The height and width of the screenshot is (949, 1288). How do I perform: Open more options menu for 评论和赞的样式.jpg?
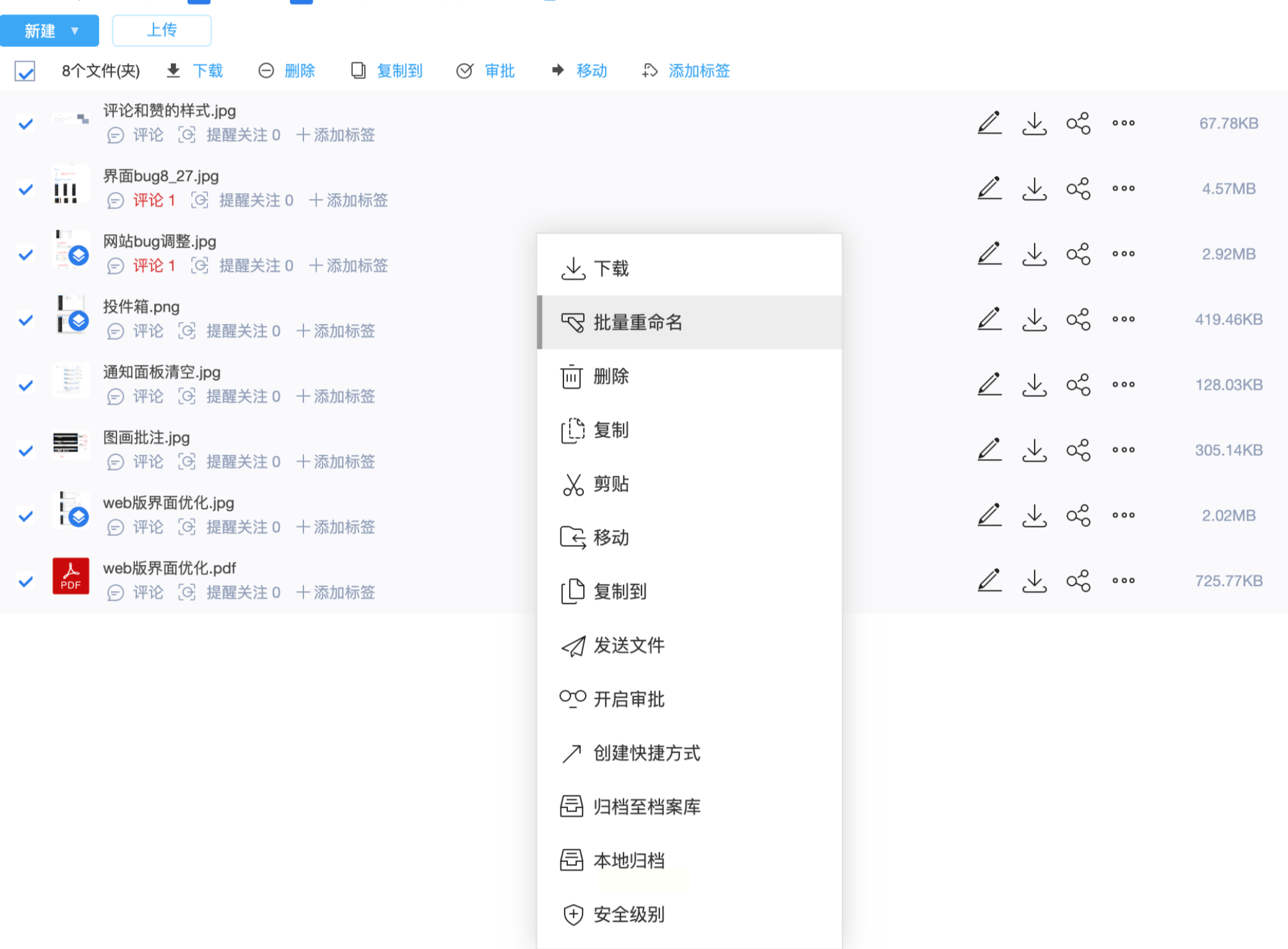coord(1123,123)
